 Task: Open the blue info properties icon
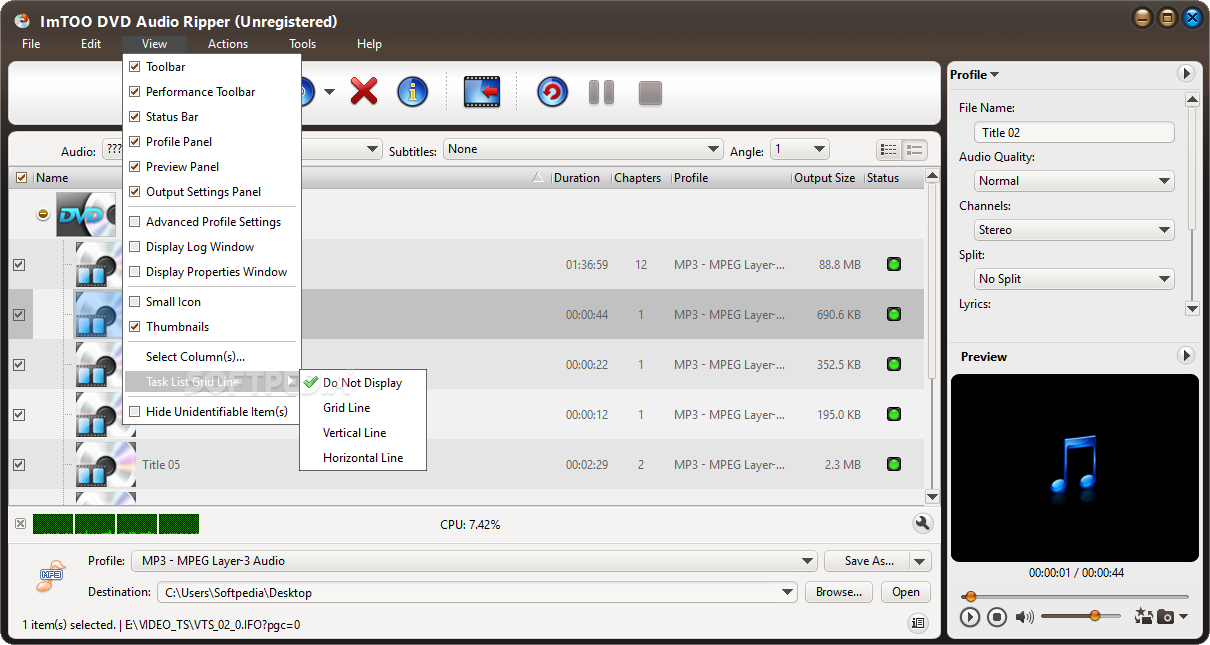[413, 92]
